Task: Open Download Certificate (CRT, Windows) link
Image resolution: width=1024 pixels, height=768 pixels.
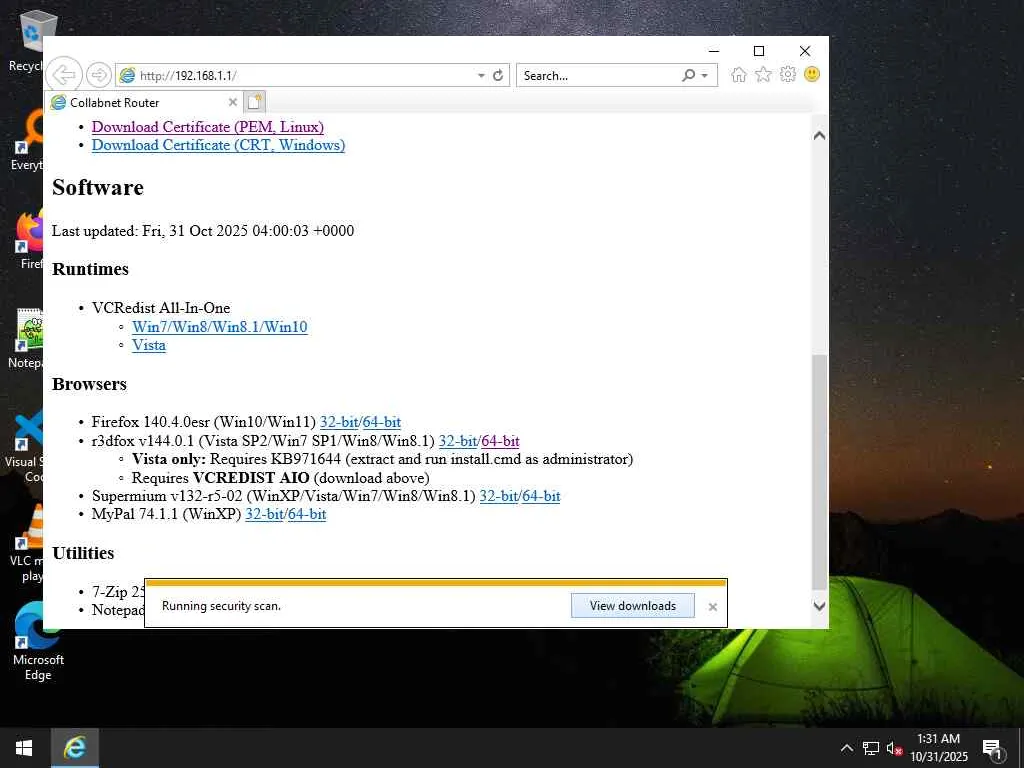Action: [x=218, y=145]
